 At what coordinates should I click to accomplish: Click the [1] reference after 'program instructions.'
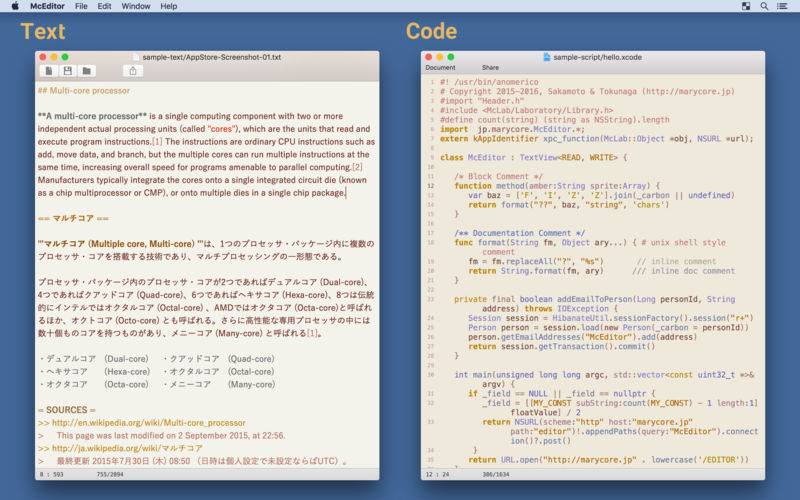tap(157, 141)
